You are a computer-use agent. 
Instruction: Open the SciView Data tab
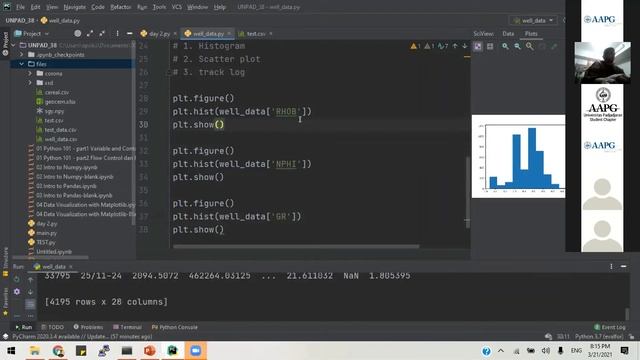coord(508,33)
